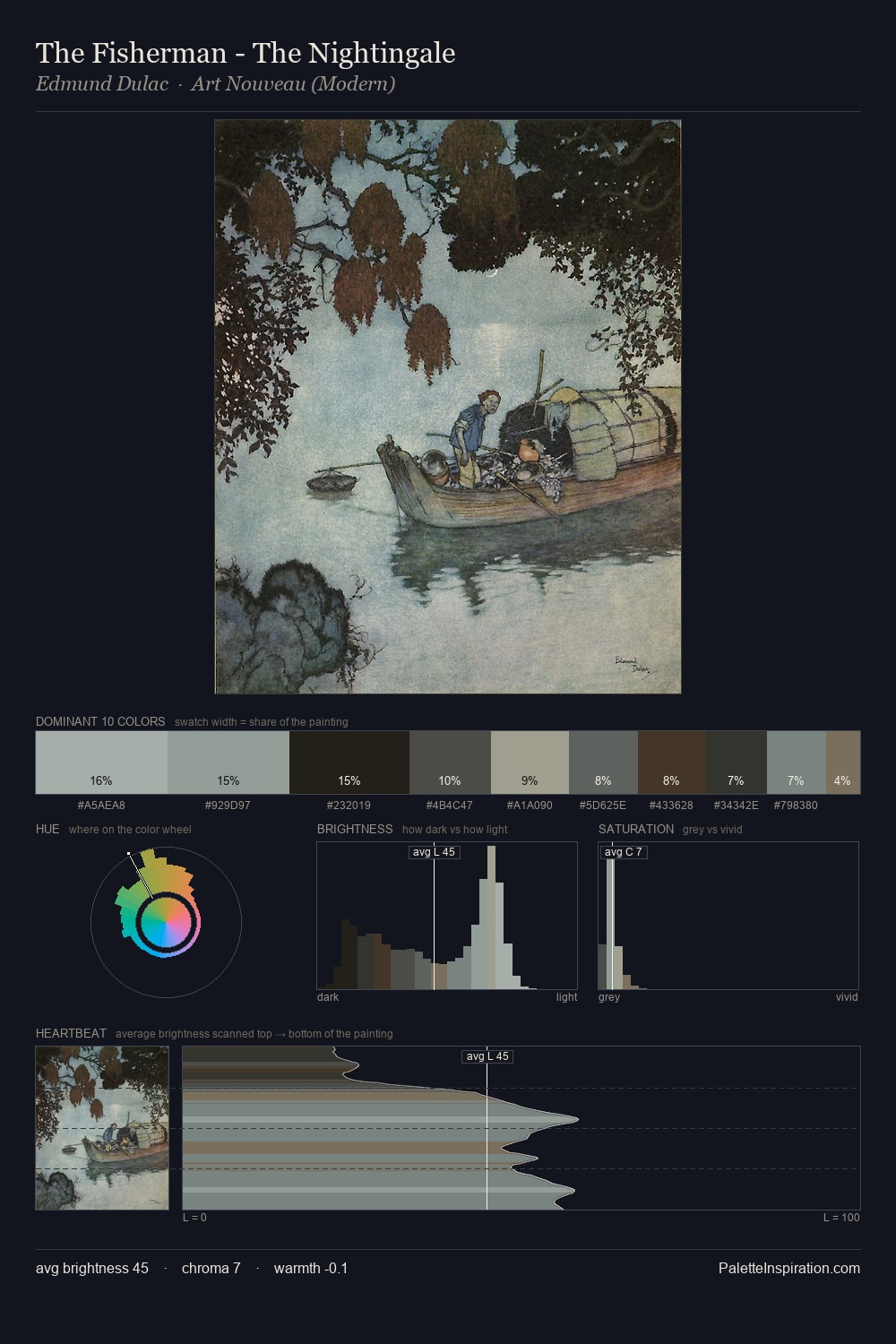
Task: Click the hex code '#A5AEA8' text
Action: pyautogui.click(x=101, y=806)
